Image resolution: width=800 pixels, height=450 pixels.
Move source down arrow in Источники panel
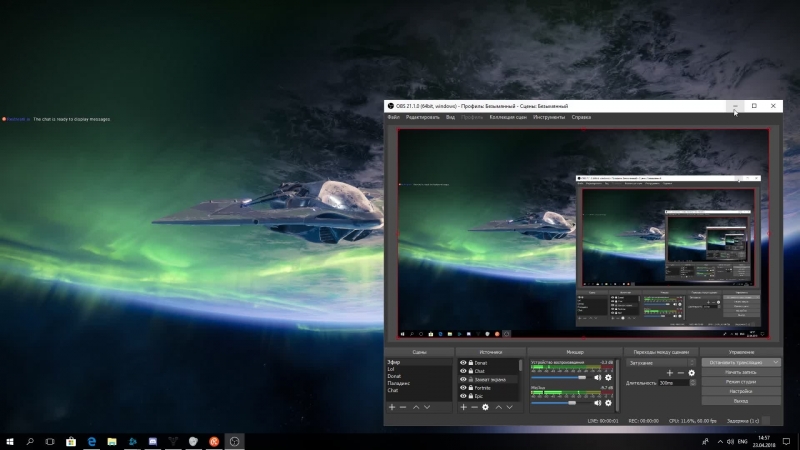point(509,407)
